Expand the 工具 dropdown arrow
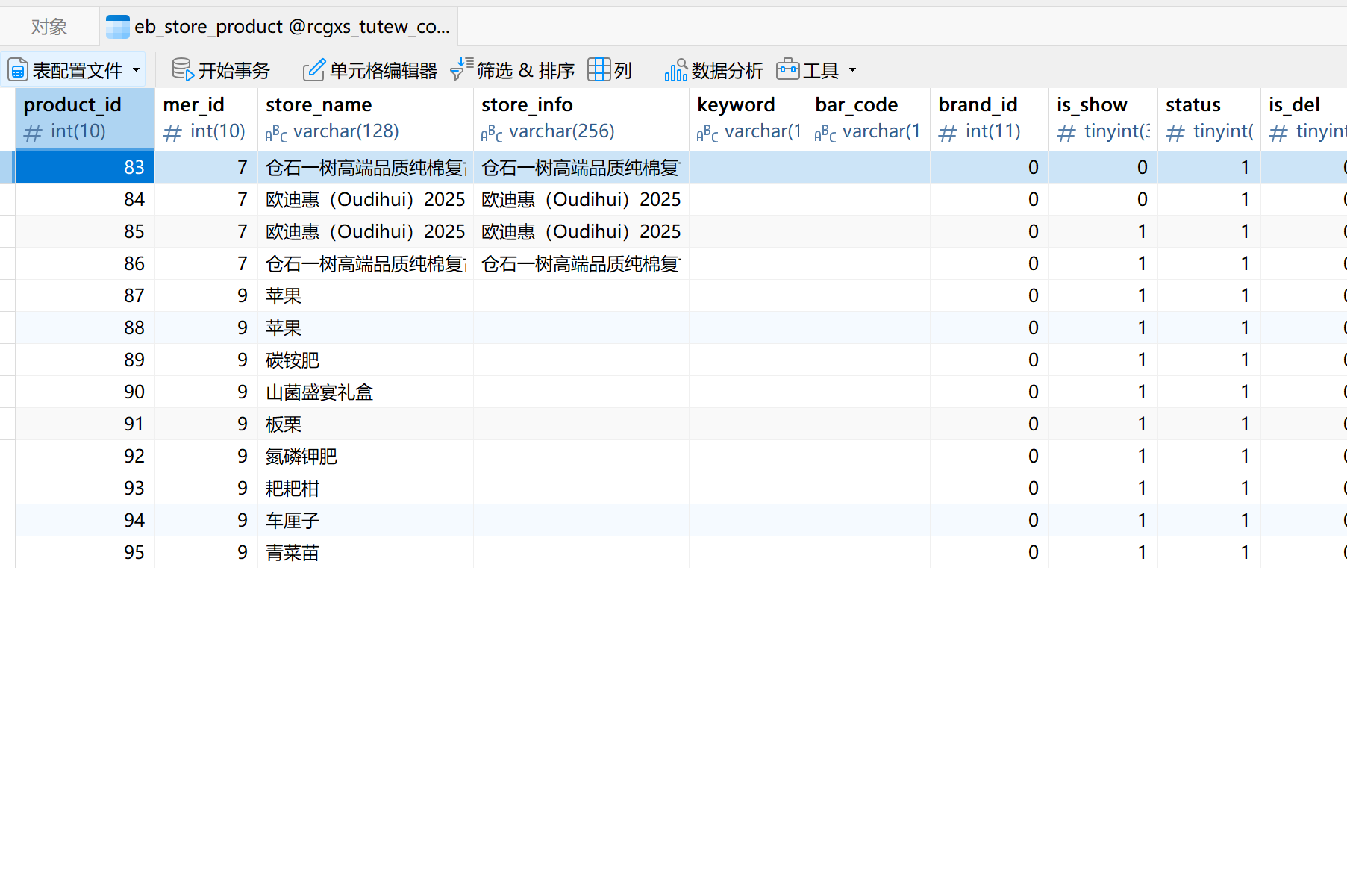This screenshot has height=896, width=1347. tap(852, 70)
